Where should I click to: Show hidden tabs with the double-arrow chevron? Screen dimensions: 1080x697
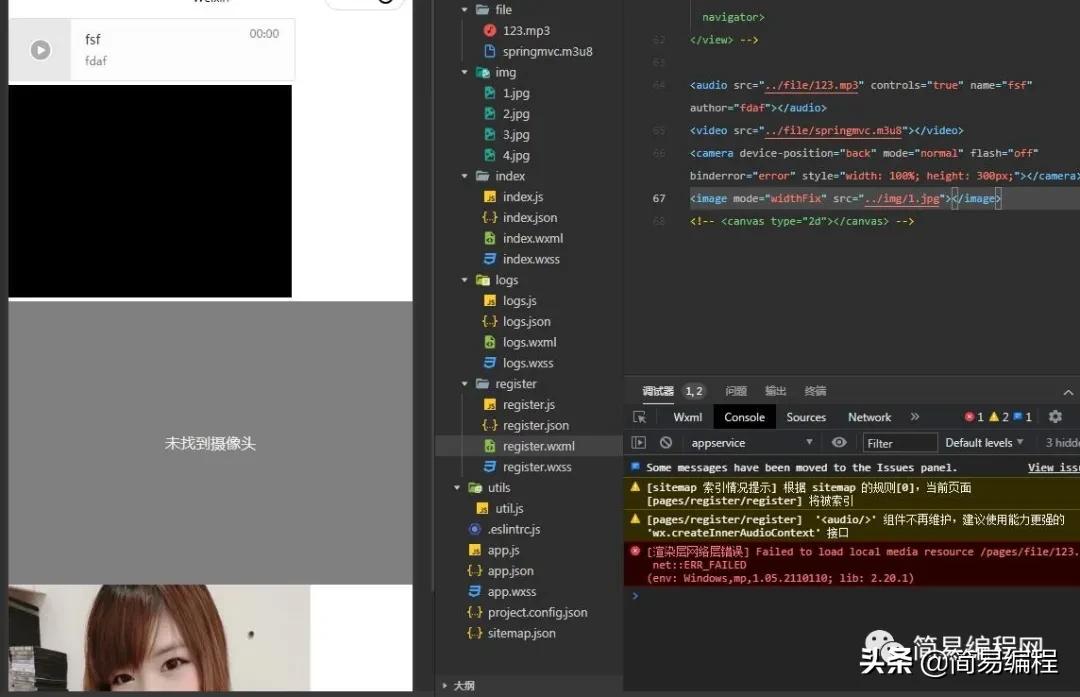coord(915,417)
